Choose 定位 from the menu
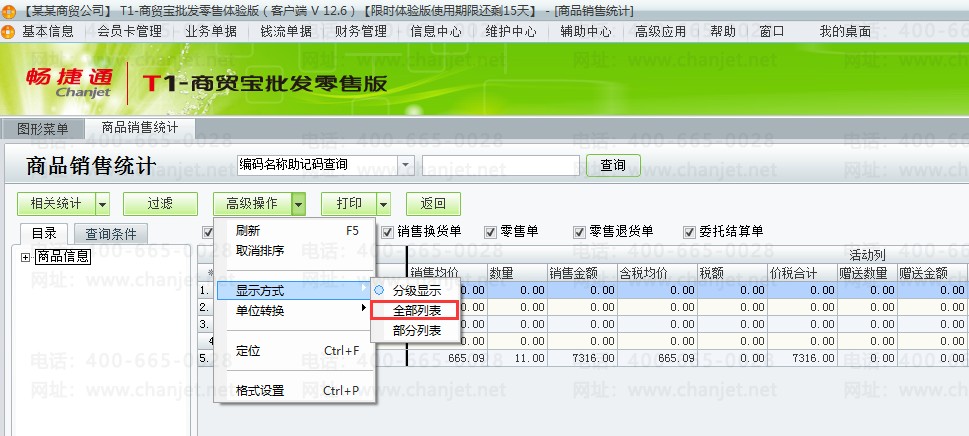969x436 pixels. 294,351
